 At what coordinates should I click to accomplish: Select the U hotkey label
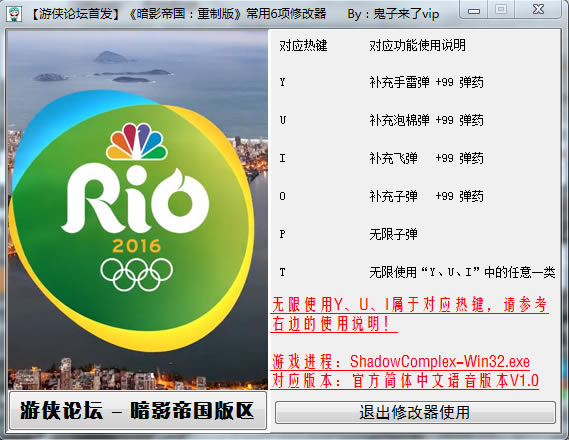[x=283, y=120]
